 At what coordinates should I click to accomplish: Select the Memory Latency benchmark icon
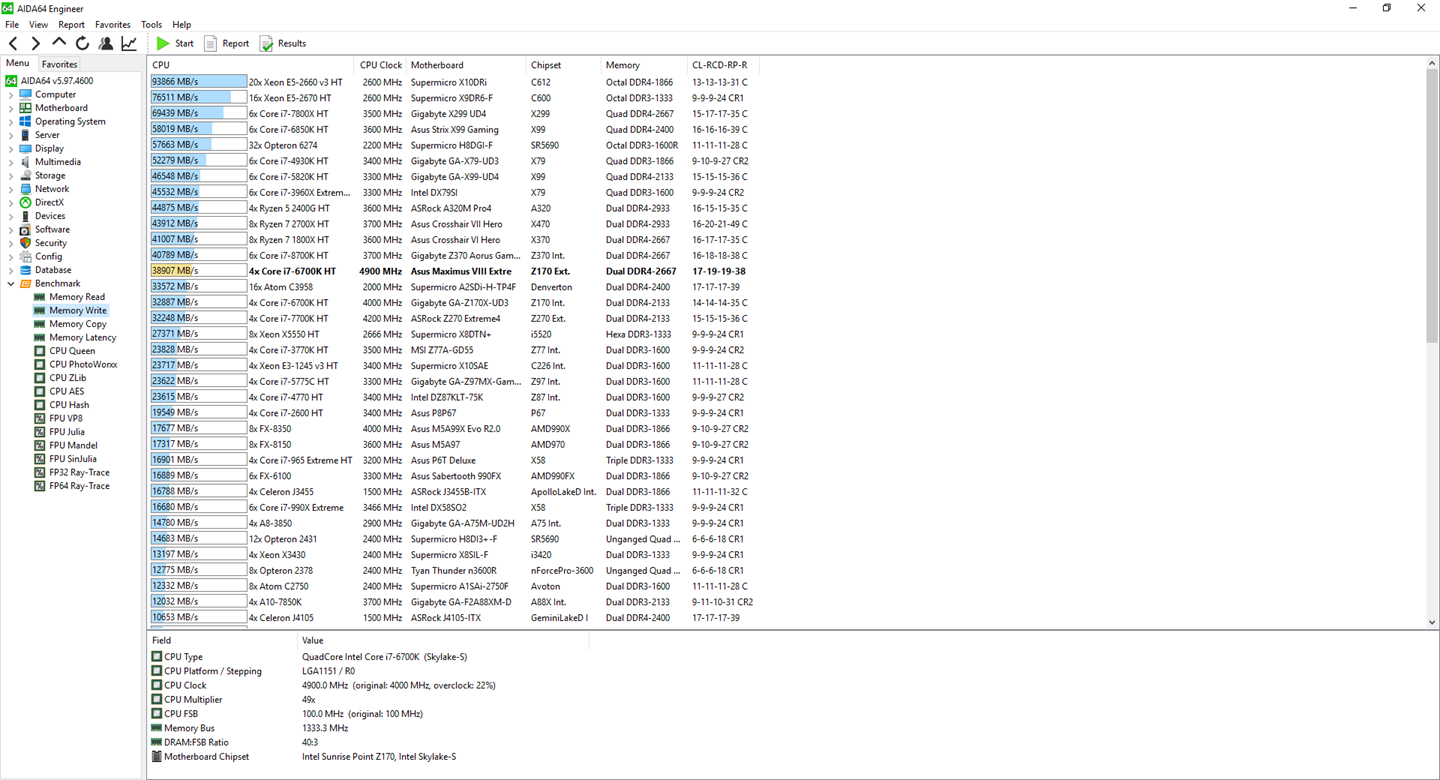[40, 338]
